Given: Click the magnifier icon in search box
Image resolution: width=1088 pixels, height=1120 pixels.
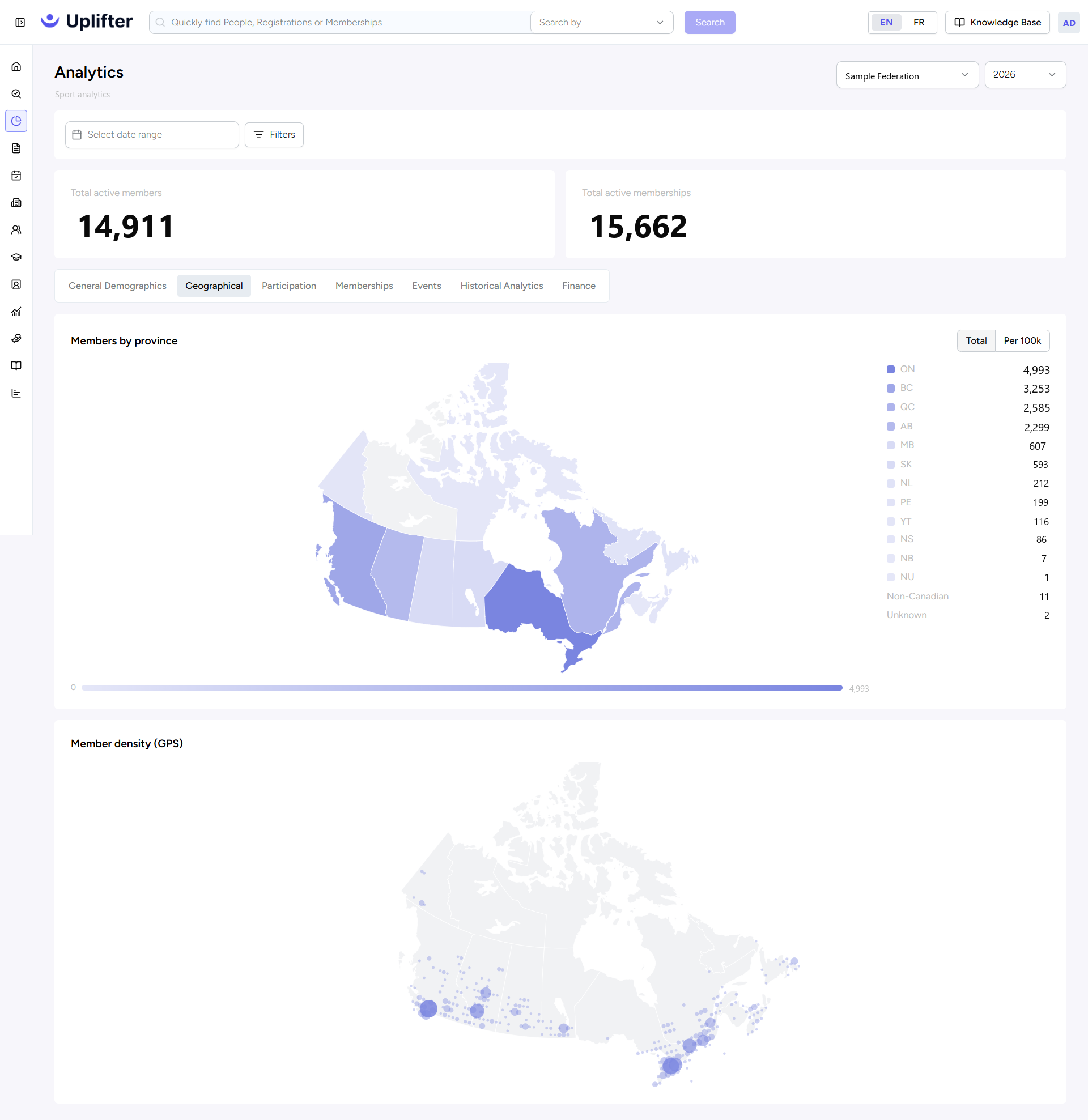Looking at the screenshot, I should coord(161,22).
